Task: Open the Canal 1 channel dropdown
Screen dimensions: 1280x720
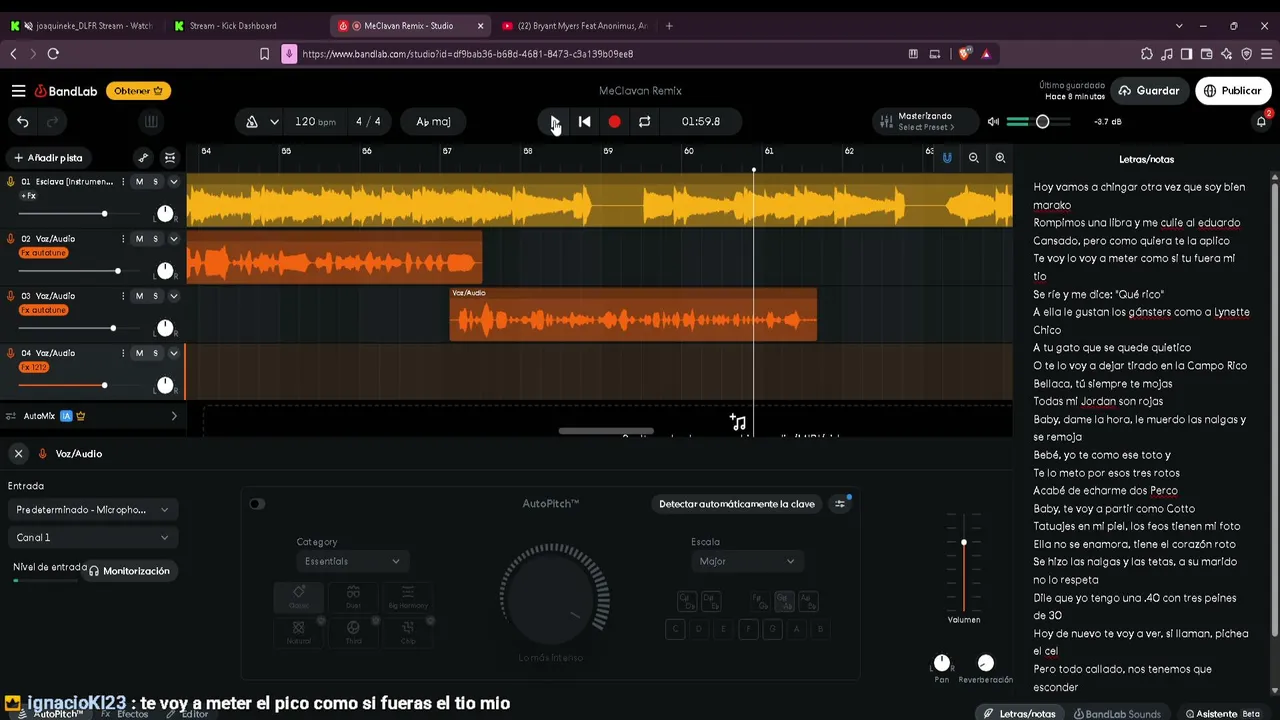Action: pos(93,538)
